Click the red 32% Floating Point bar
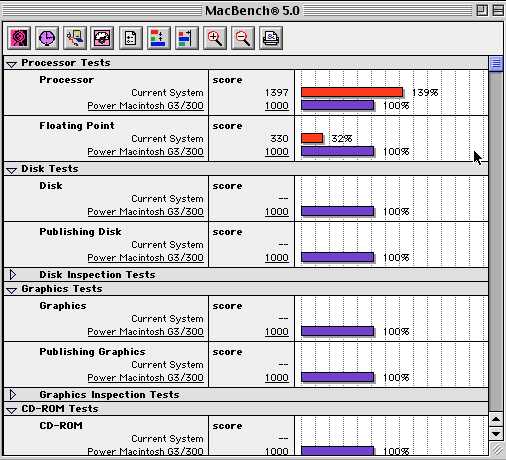 point(312,138)
